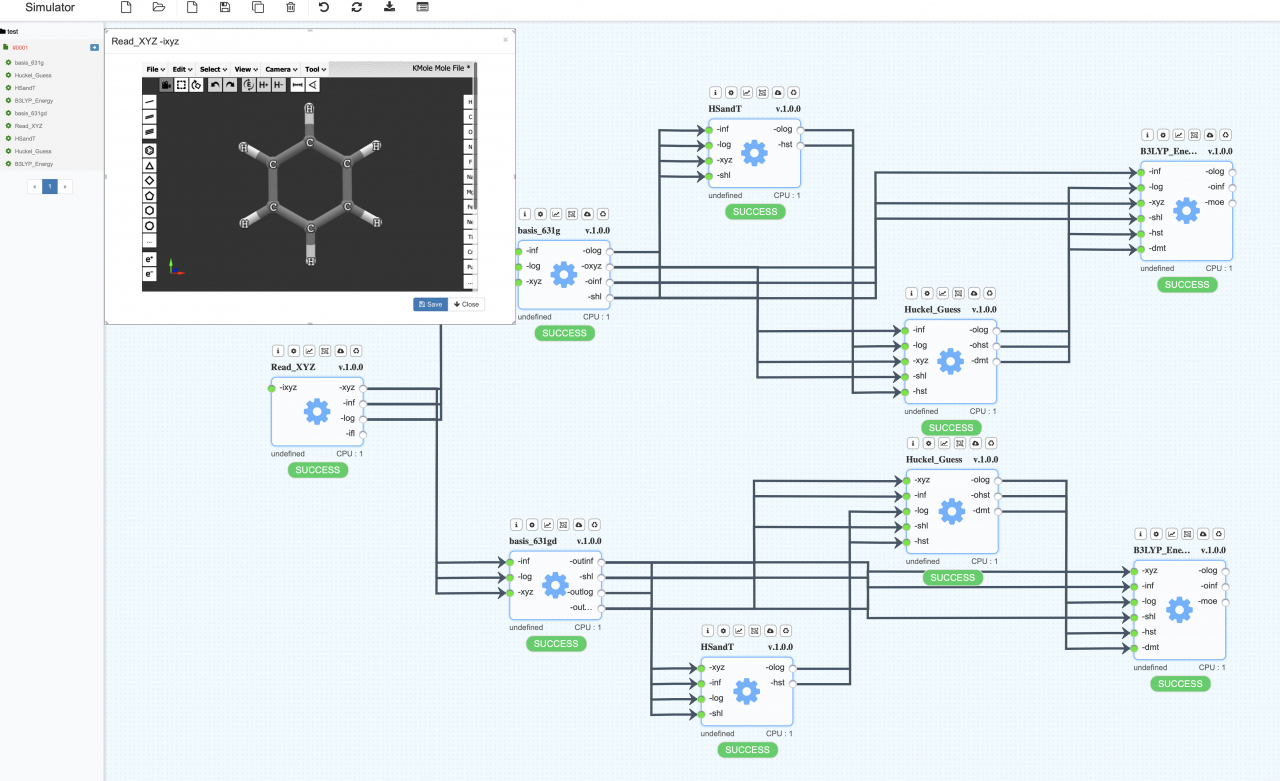This screenshot has height=781, width=1280.
Task: Select Read_XYZ in the sidebar list
Action: pyautogui.click(x=28, y=126)
